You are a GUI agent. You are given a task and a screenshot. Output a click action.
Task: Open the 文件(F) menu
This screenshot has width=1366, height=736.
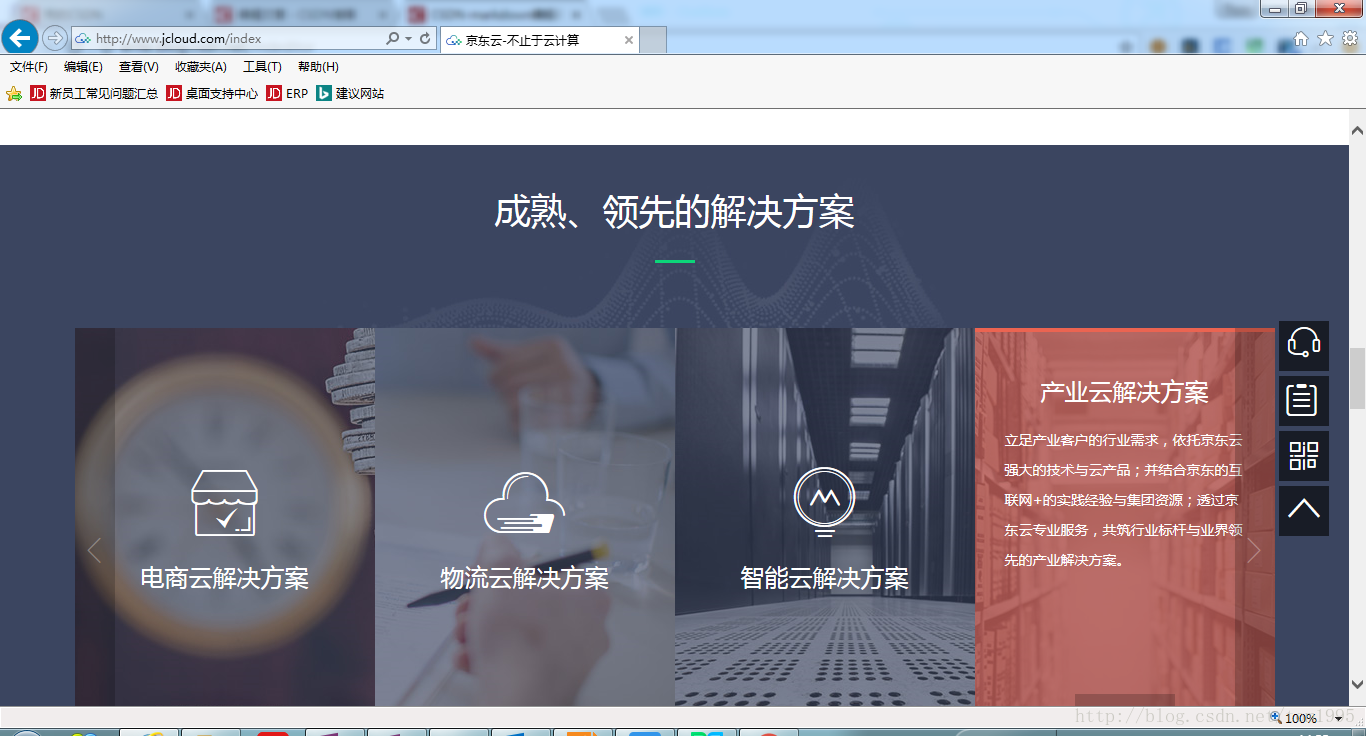(x=29, y=67)
